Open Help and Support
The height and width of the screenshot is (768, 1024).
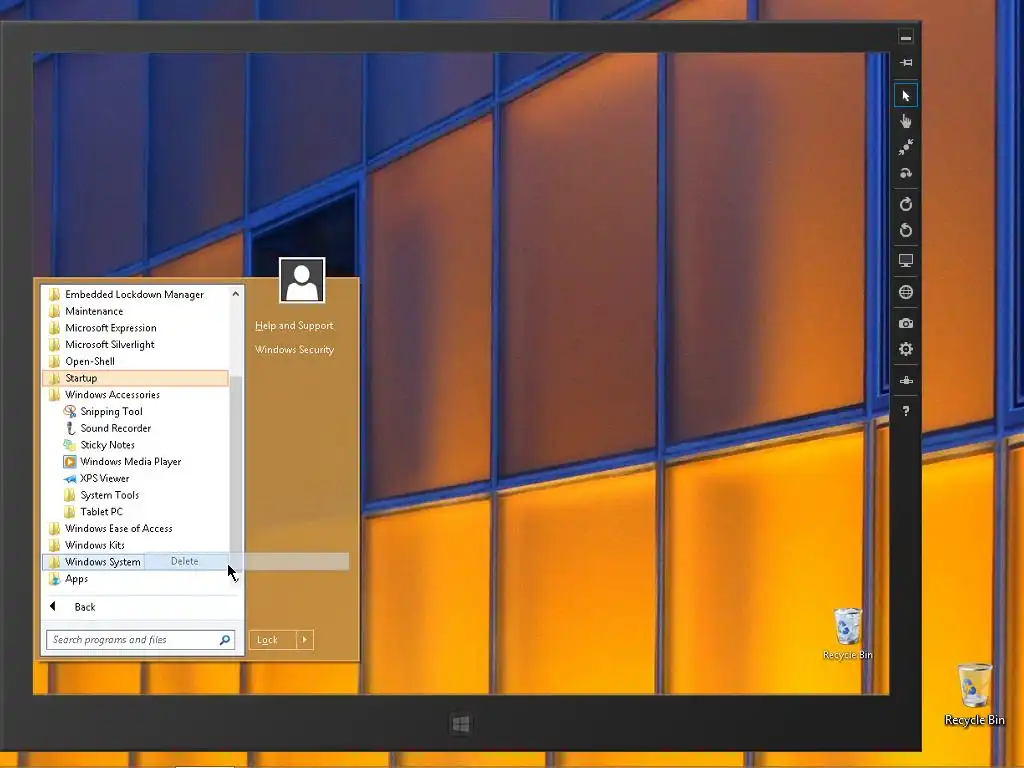pyautogui.click(x=294, y=325)
